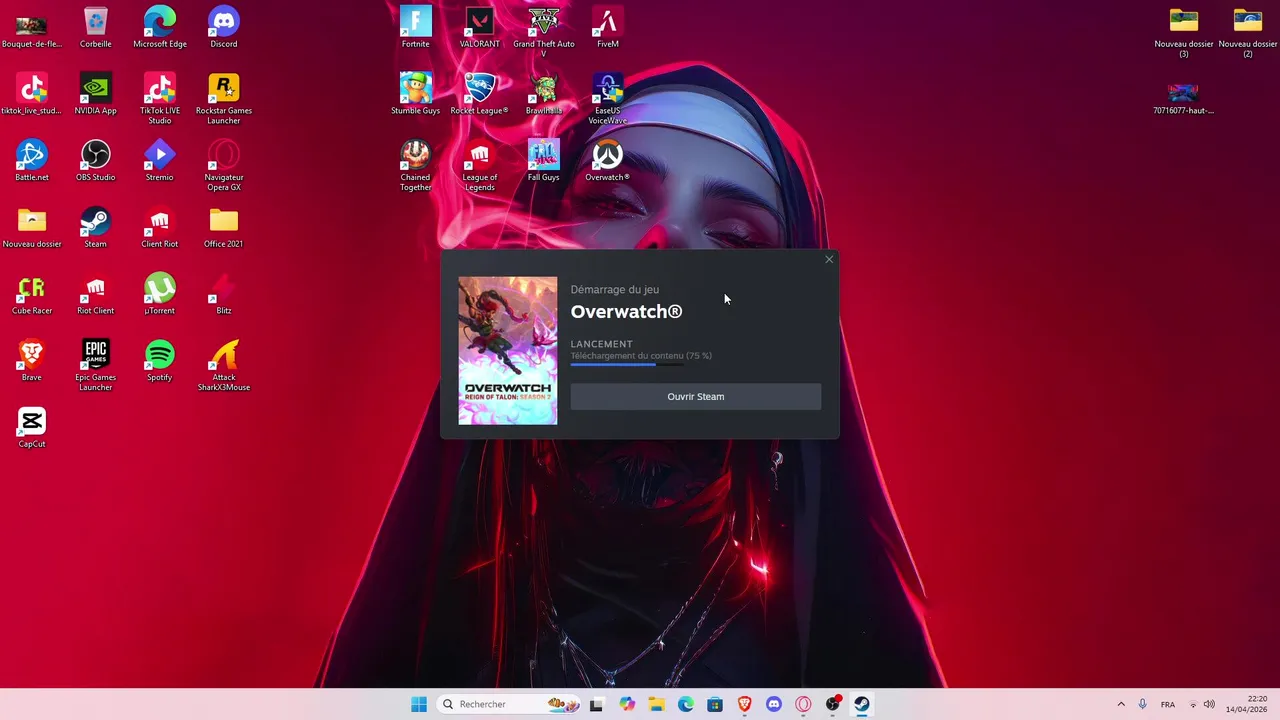Viewport: 1280px width, 720px height.
Task: Switch to OBS Studio in the taskbar
Action: (832, 704)
